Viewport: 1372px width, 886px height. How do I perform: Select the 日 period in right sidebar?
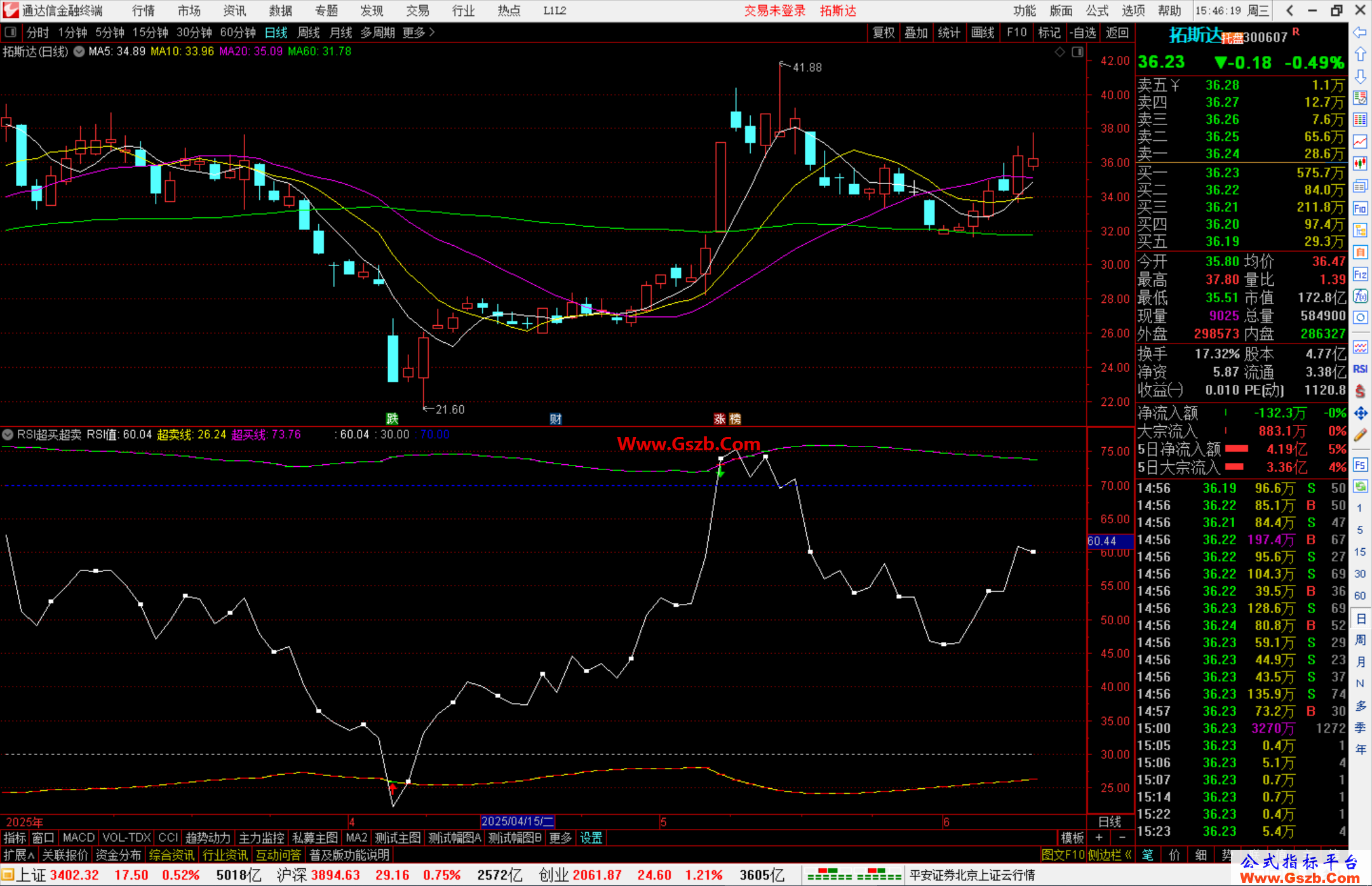tap(1360, 618)
